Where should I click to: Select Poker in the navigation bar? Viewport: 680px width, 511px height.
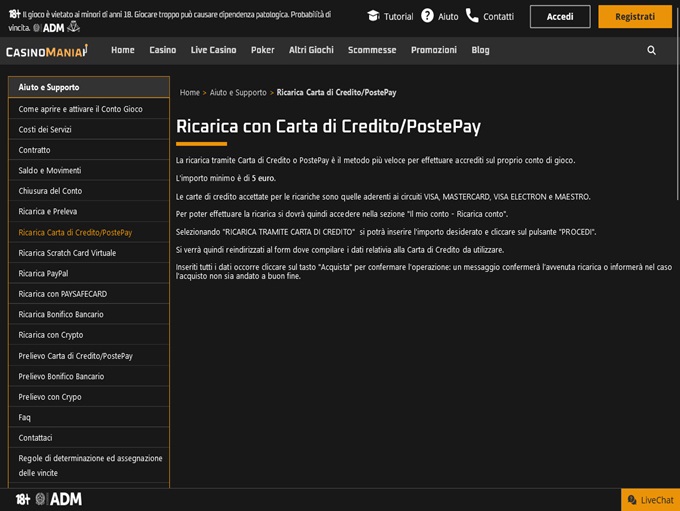[263, 50]
